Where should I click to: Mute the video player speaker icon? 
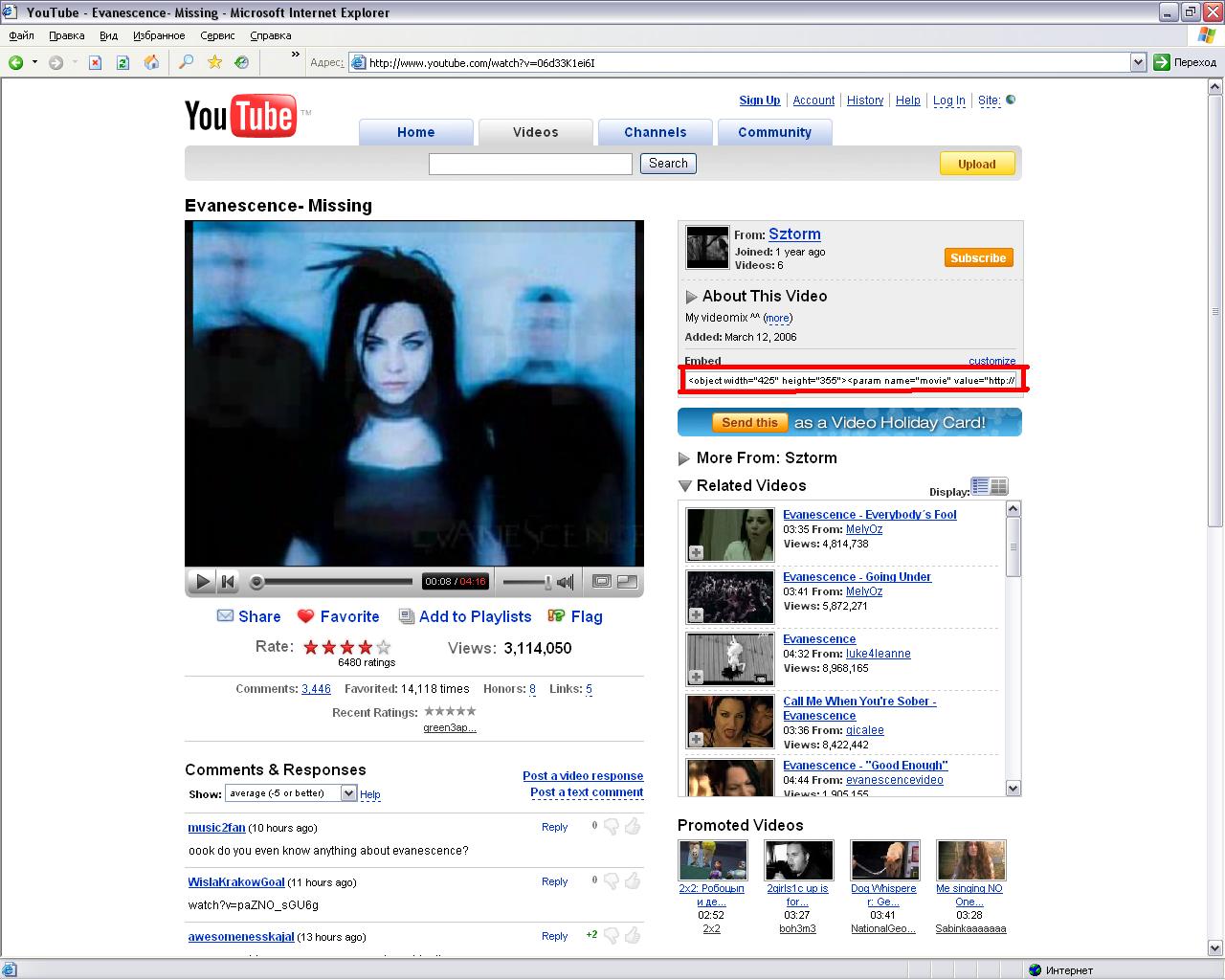[566, 581]
